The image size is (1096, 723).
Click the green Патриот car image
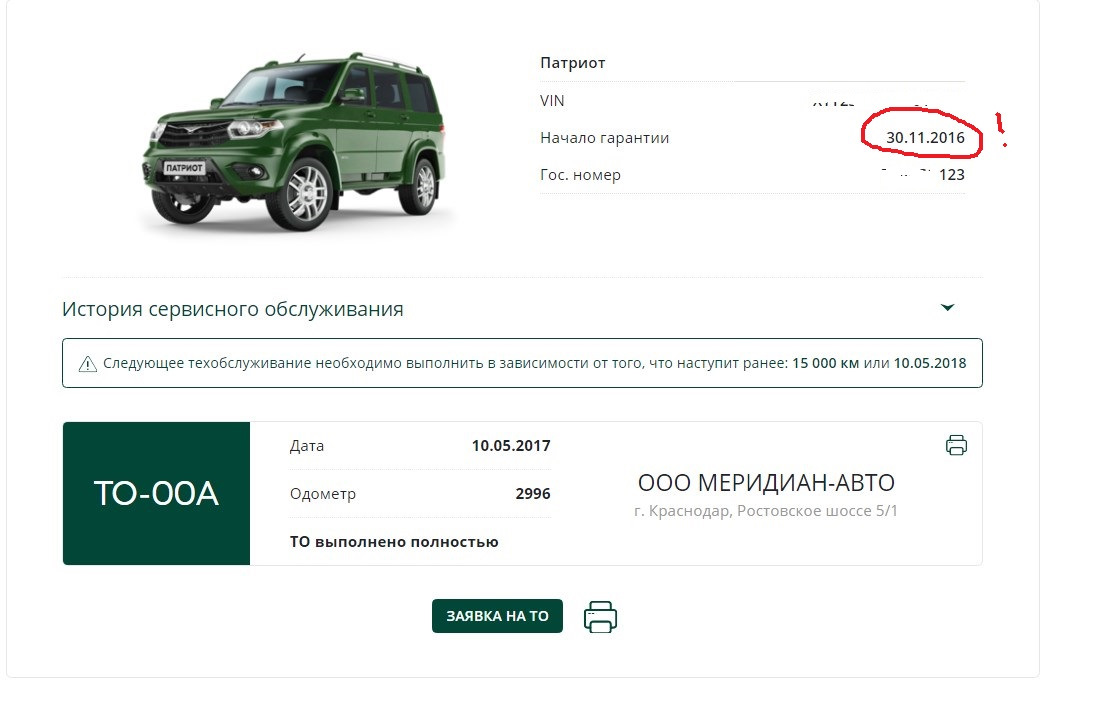(294, 142)
